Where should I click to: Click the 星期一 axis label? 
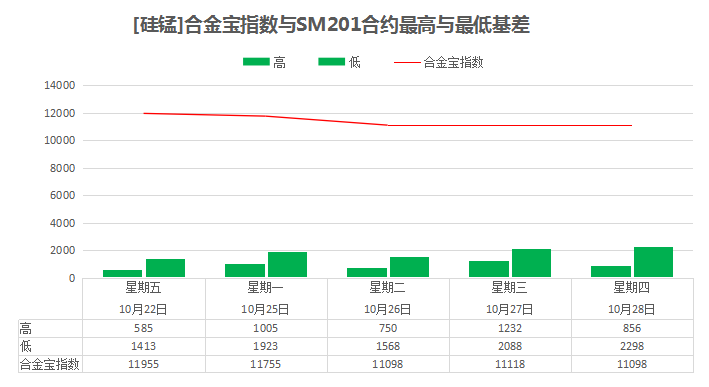(x=265, y=287)
